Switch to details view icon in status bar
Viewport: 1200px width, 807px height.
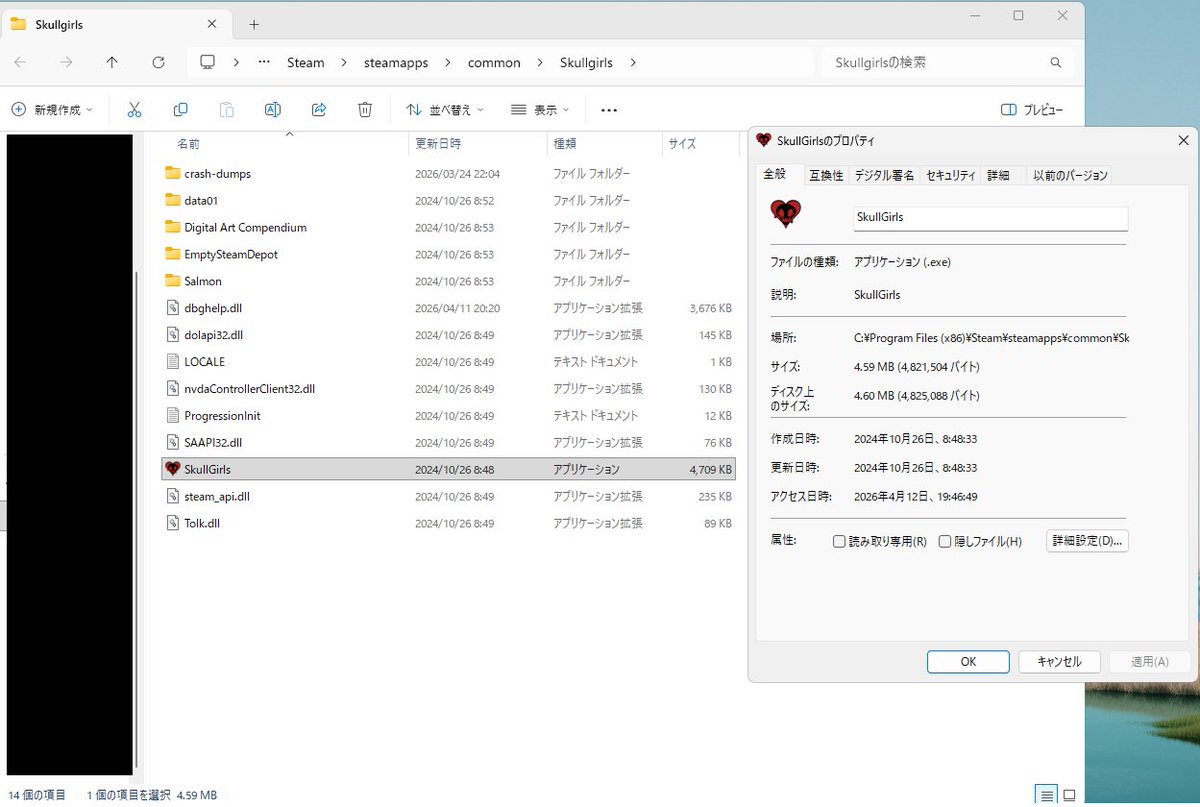[1047, 796]
